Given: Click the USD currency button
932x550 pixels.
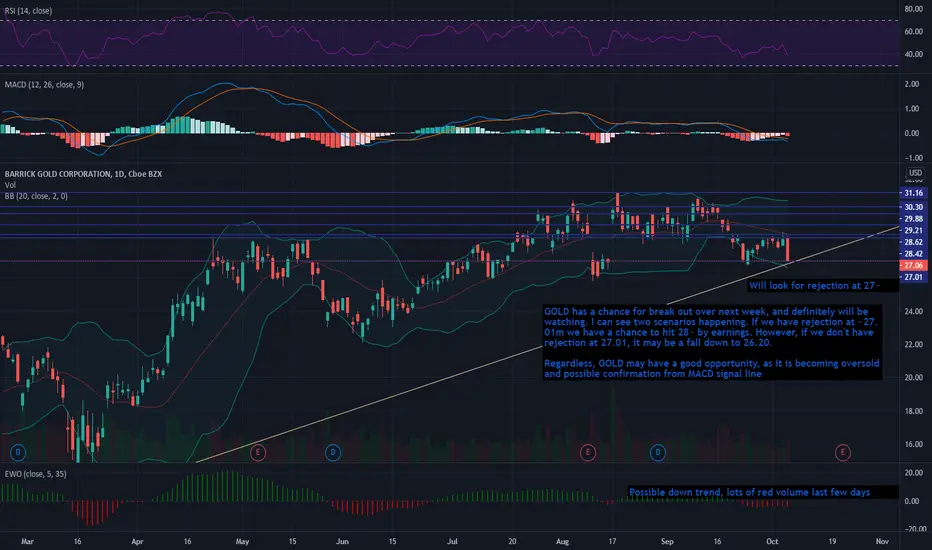Looking at the screenshot, I should pos(915,173).
